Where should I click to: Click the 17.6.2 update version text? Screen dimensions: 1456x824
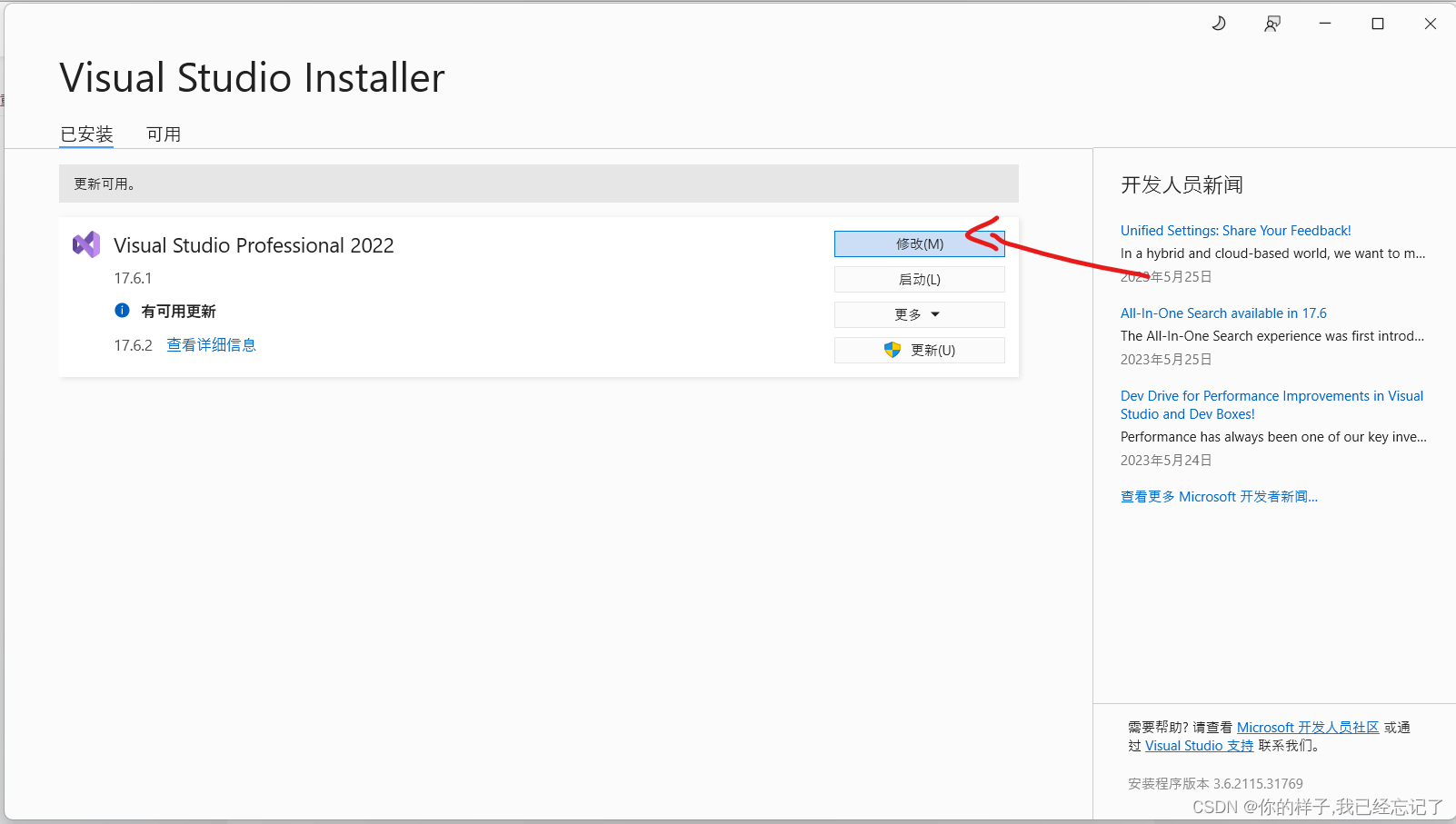pyautogui.click(x=133, y=345)
